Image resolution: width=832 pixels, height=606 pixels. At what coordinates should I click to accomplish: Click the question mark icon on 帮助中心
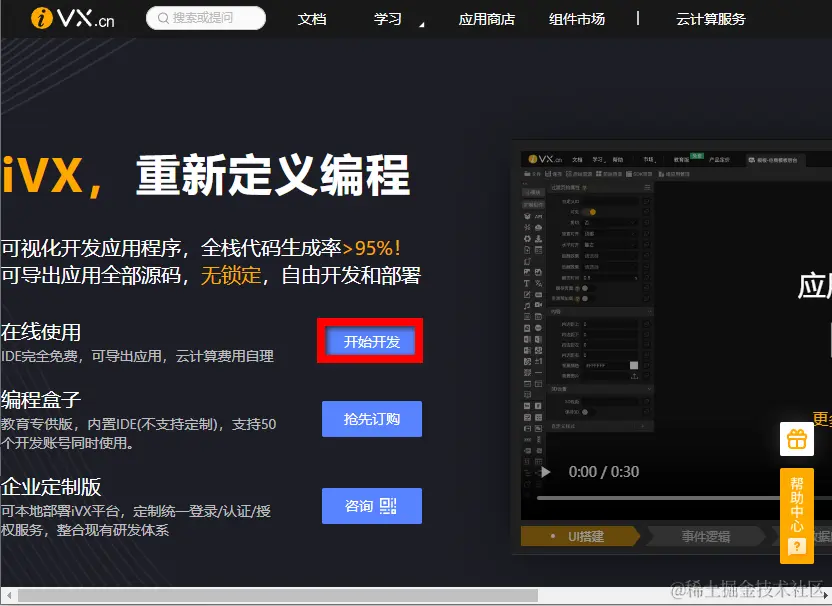pos(797,548)
